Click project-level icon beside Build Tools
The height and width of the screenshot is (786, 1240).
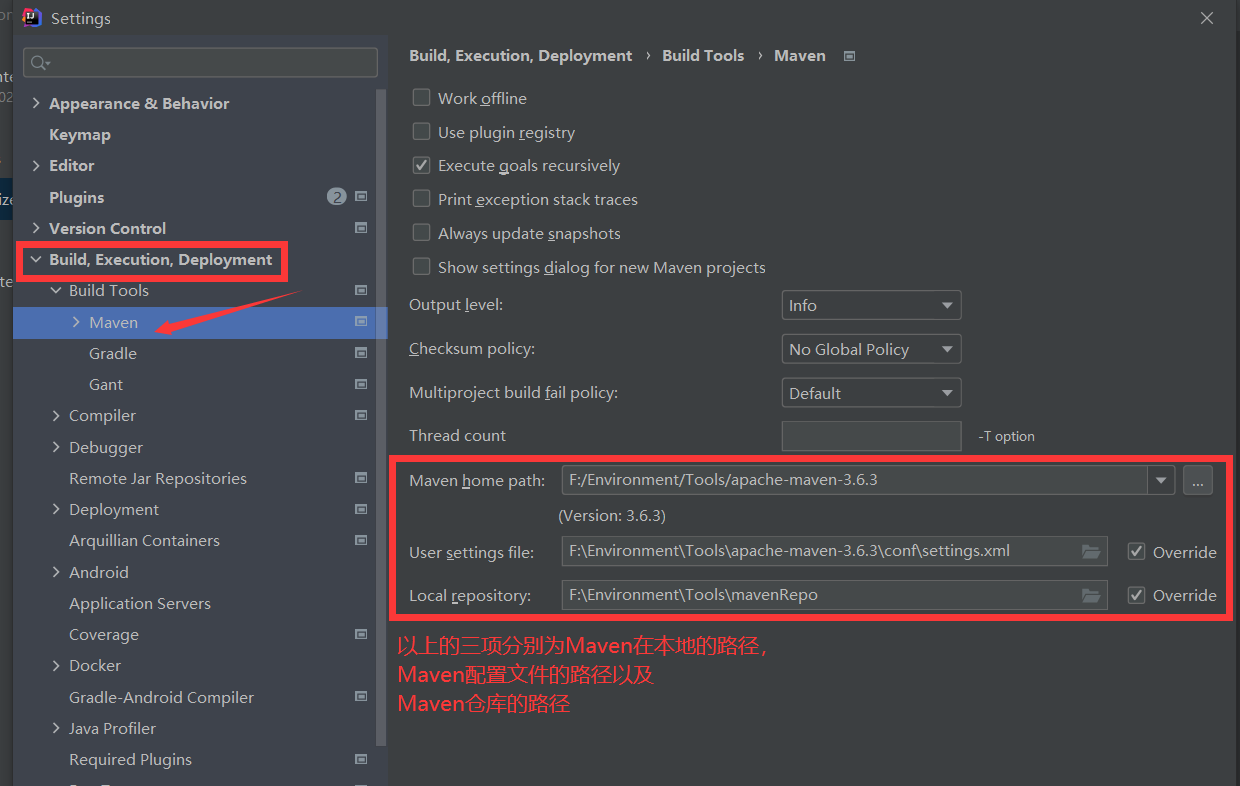pos(361,290)
